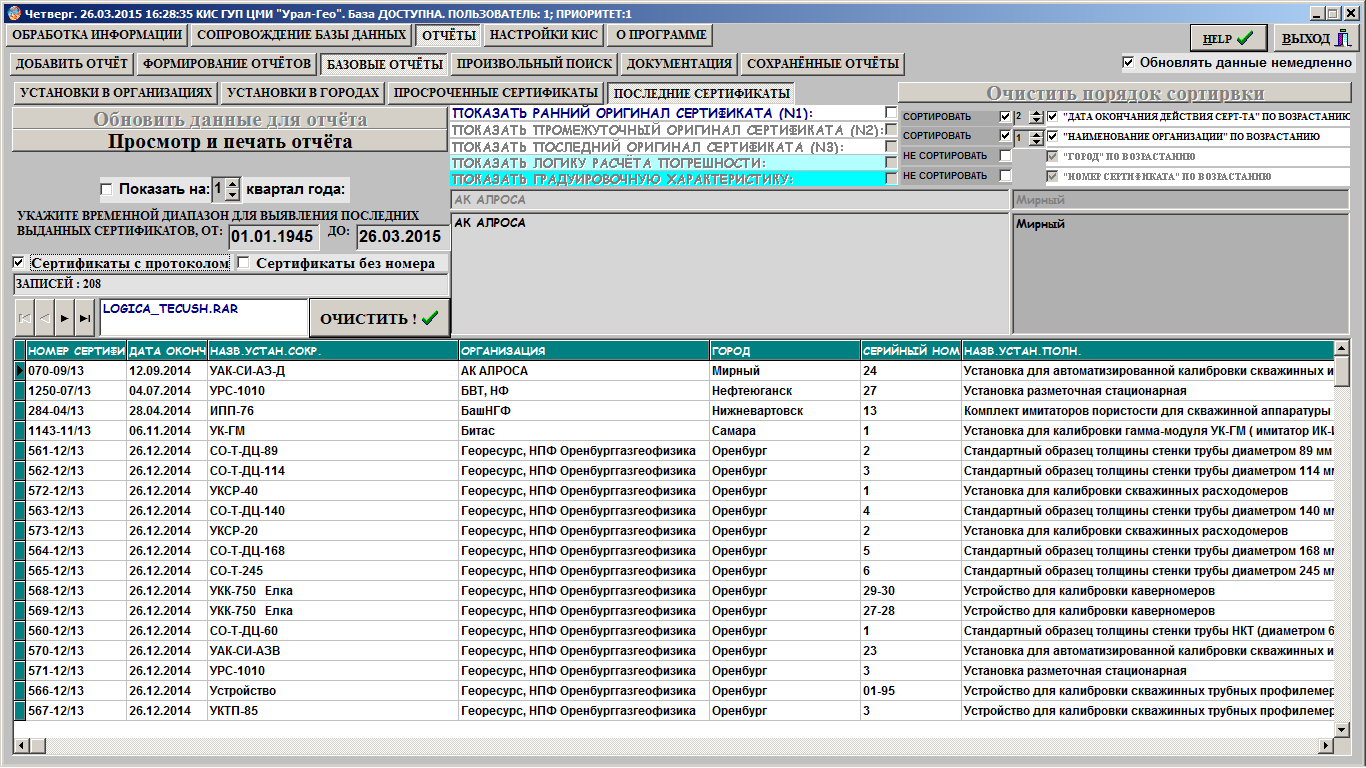Open the 'ОБРАБОТКА ИНФОРМАЦИИ' section
The image size is (1366, 768).
coord(97,35)
